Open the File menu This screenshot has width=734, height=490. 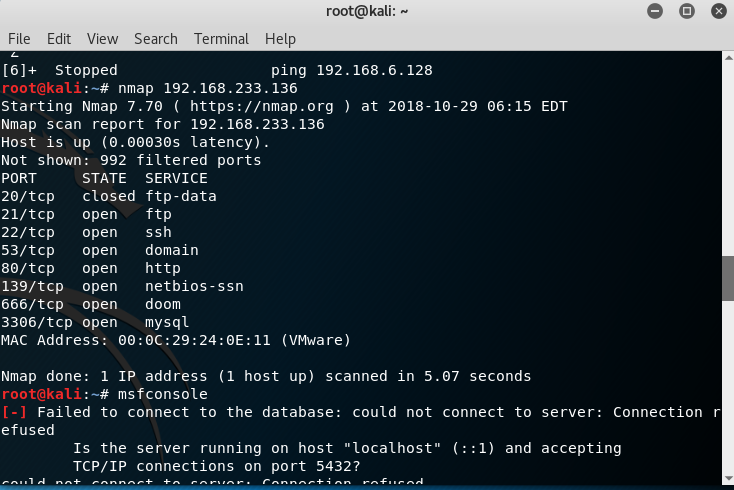coord(19,39)
